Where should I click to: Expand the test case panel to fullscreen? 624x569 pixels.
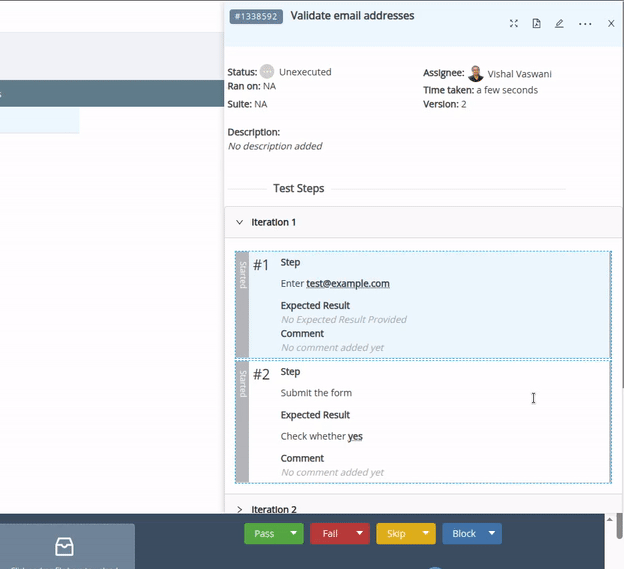point(514,23)
